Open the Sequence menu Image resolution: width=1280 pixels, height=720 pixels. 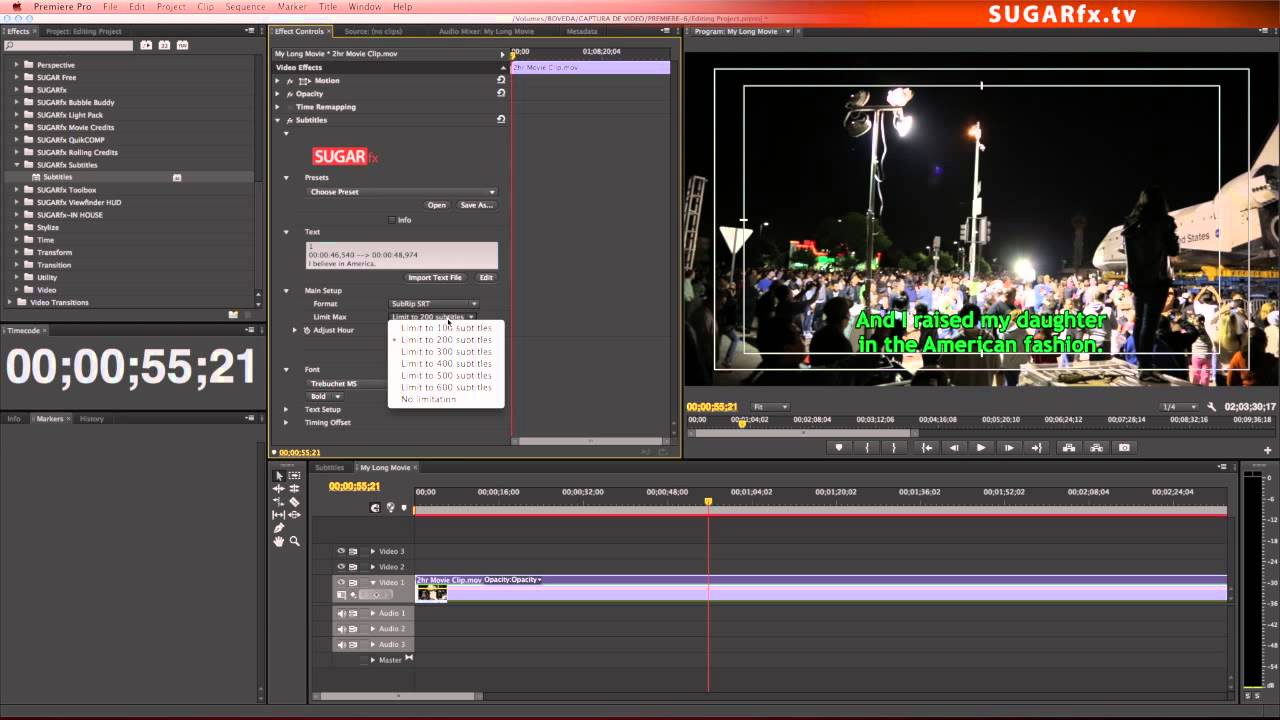pos(245,7)
